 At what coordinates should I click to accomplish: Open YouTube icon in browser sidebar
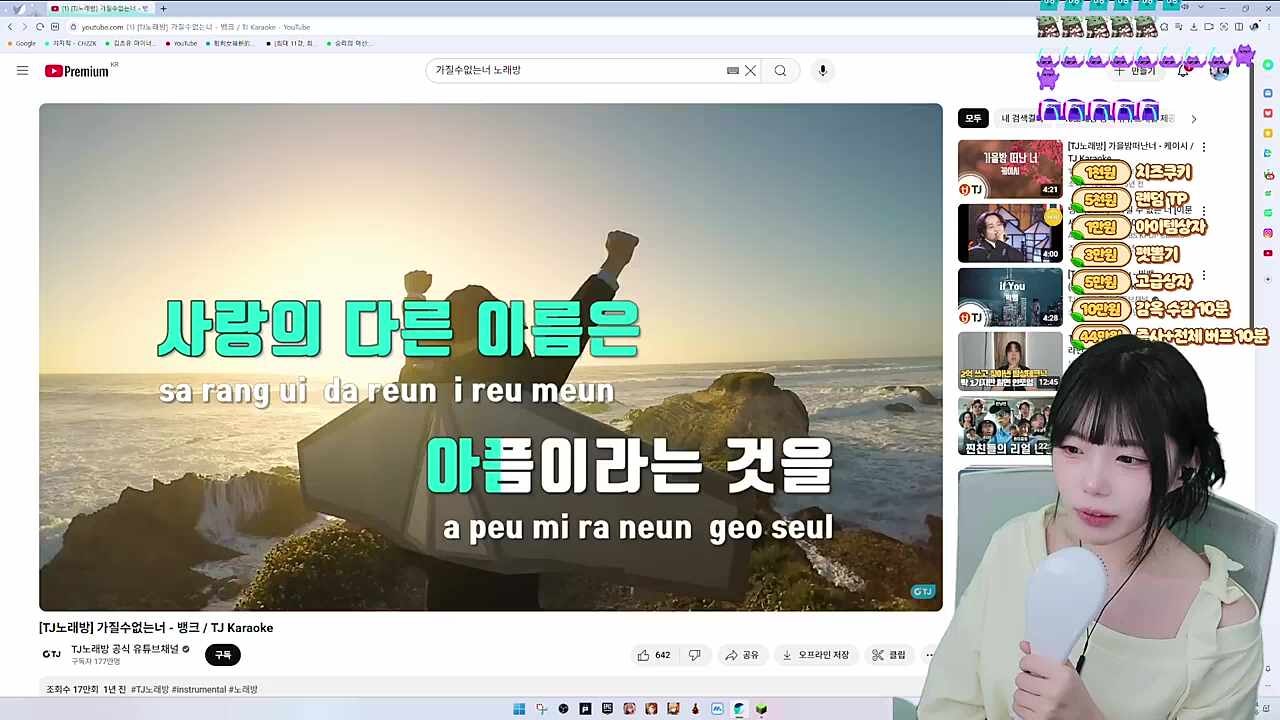pyautogui.click(x=1268, y=253)
